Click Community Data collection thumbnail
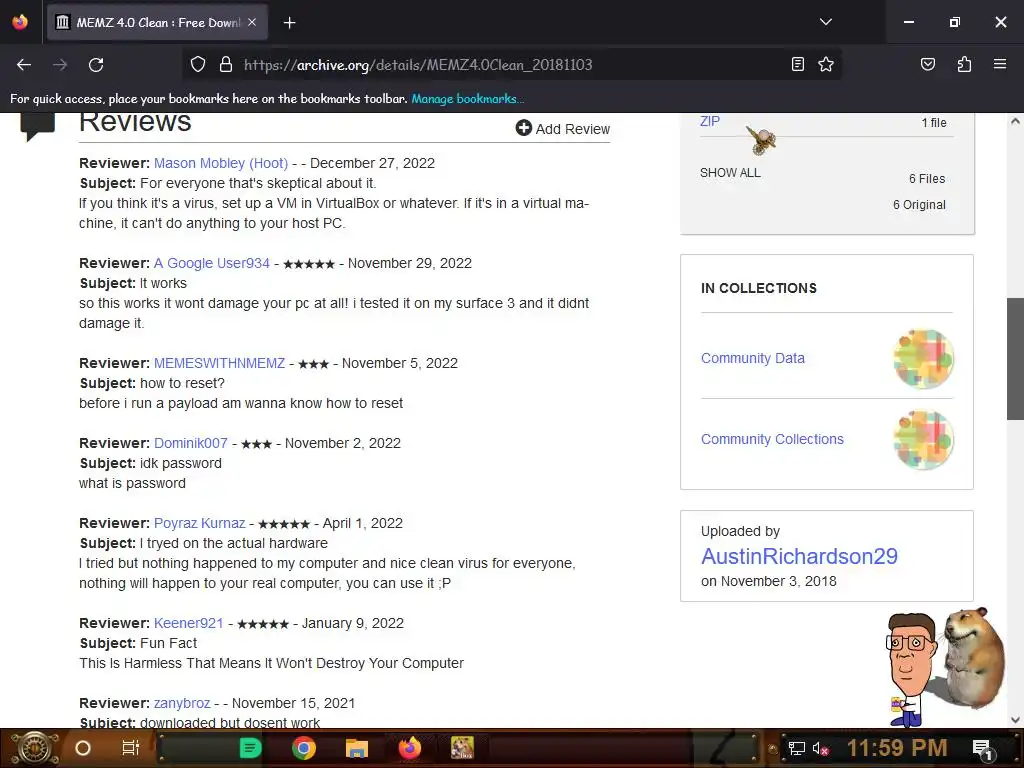 [923, 359]
